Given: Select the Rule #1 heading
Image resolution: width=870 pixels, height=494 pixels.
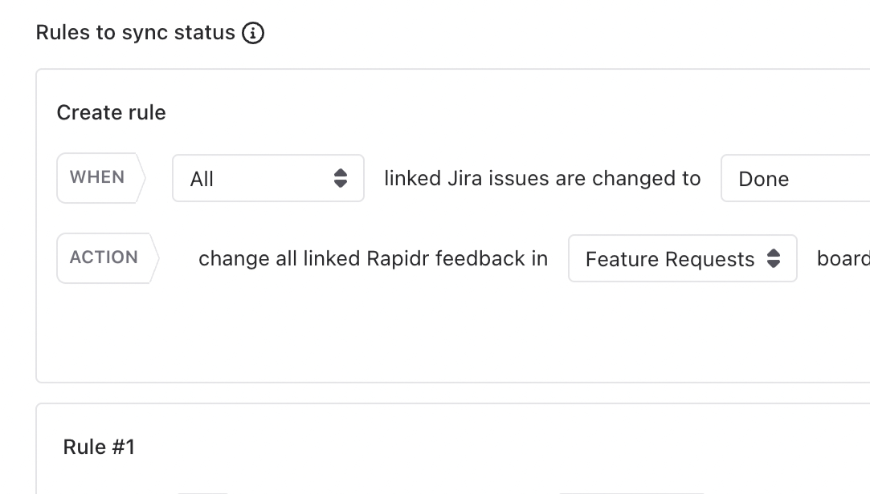Looking at the screenshot, I should pos(99,447).
